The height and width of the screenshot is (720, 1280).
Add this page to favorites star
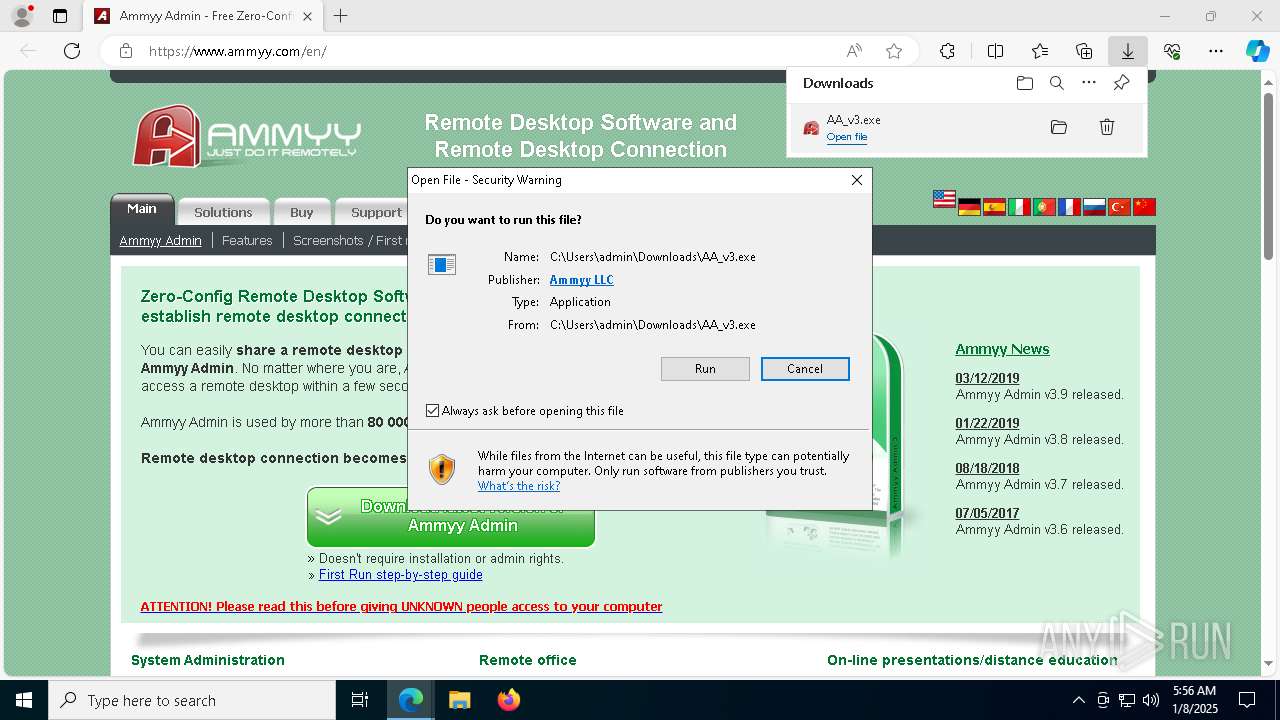point(894,51)
